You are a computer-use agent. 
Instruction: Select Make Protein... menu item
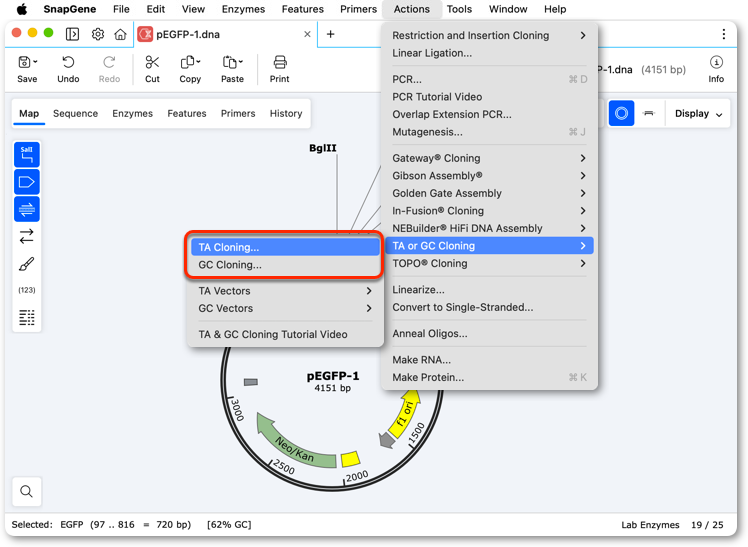[x=489, y=377]
